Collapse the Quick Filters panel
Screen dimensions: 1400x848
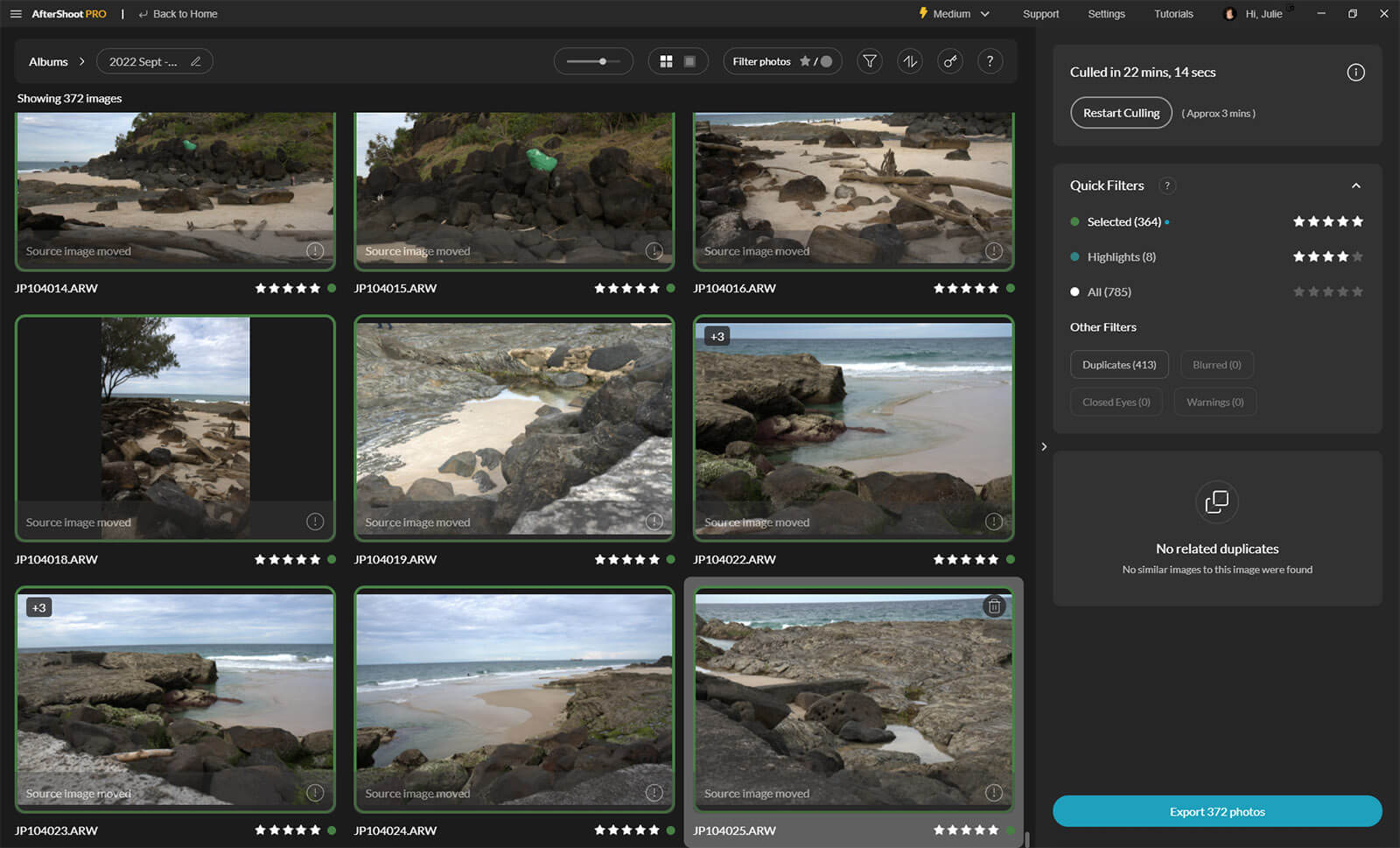tap(1355, 186)
